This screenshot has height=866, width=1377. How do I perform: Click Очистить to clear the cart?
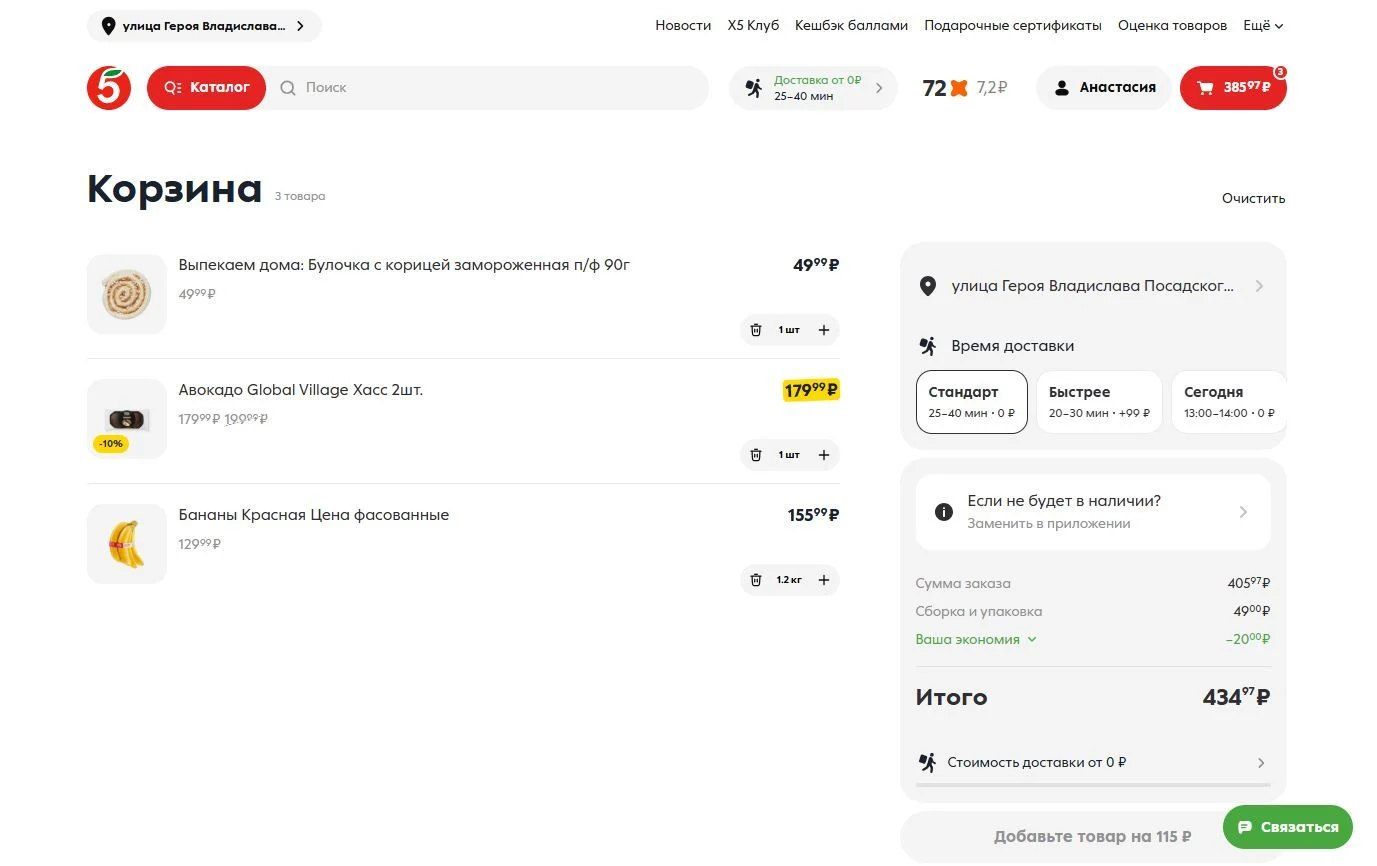pyautogui.click(x=1253, y=198)
